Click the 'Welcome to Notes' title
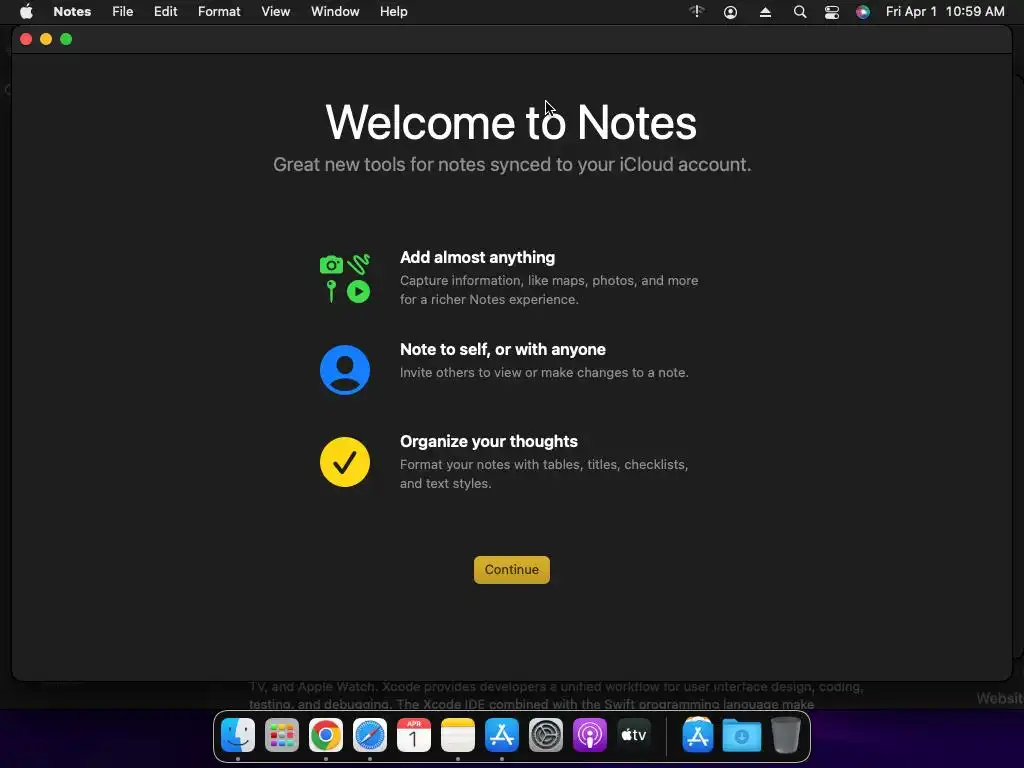 (511, 123)
